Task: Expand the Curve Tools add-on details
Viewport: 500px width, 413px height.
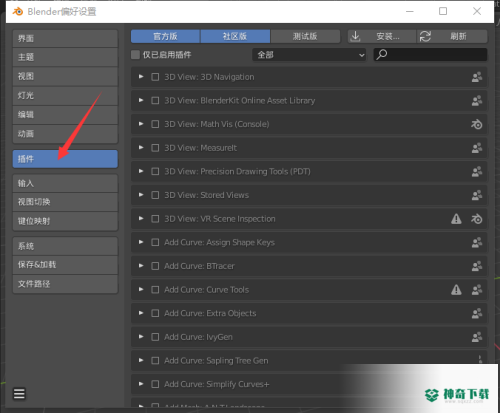Action: click(x=141, y=290)
